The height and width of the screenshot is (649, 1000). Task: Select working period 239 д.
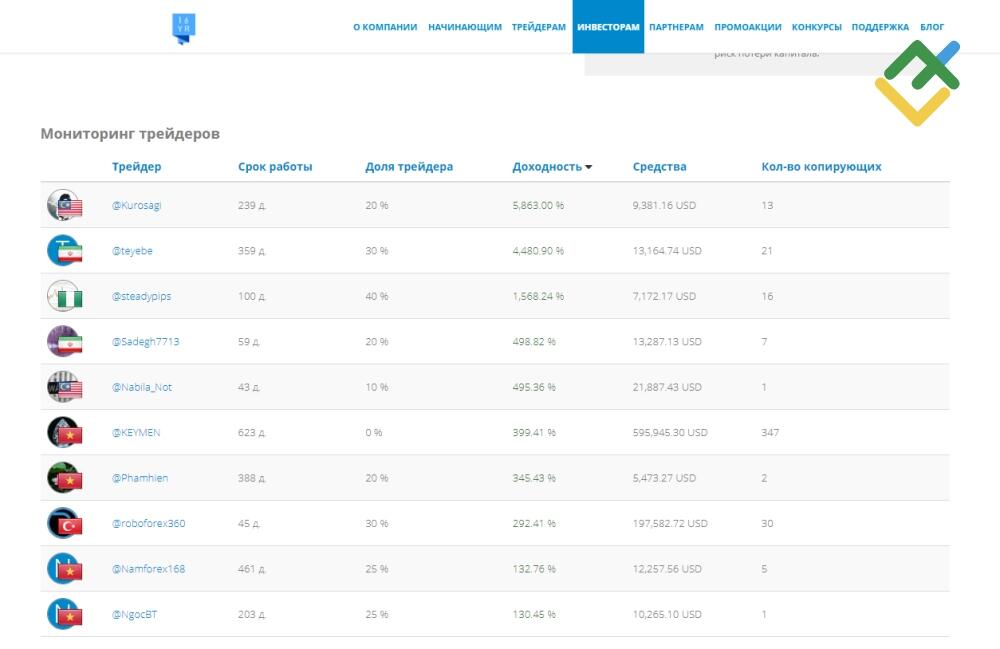(x=251, y=205)
